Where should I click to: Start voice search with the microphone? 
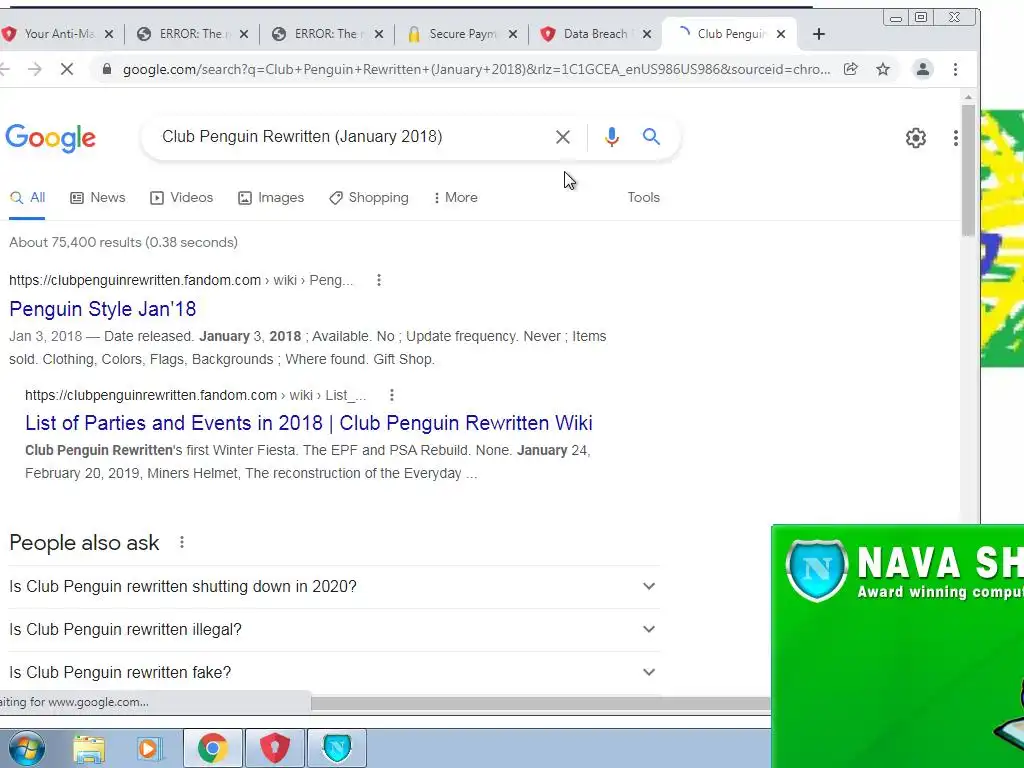(x=611, y=137)
